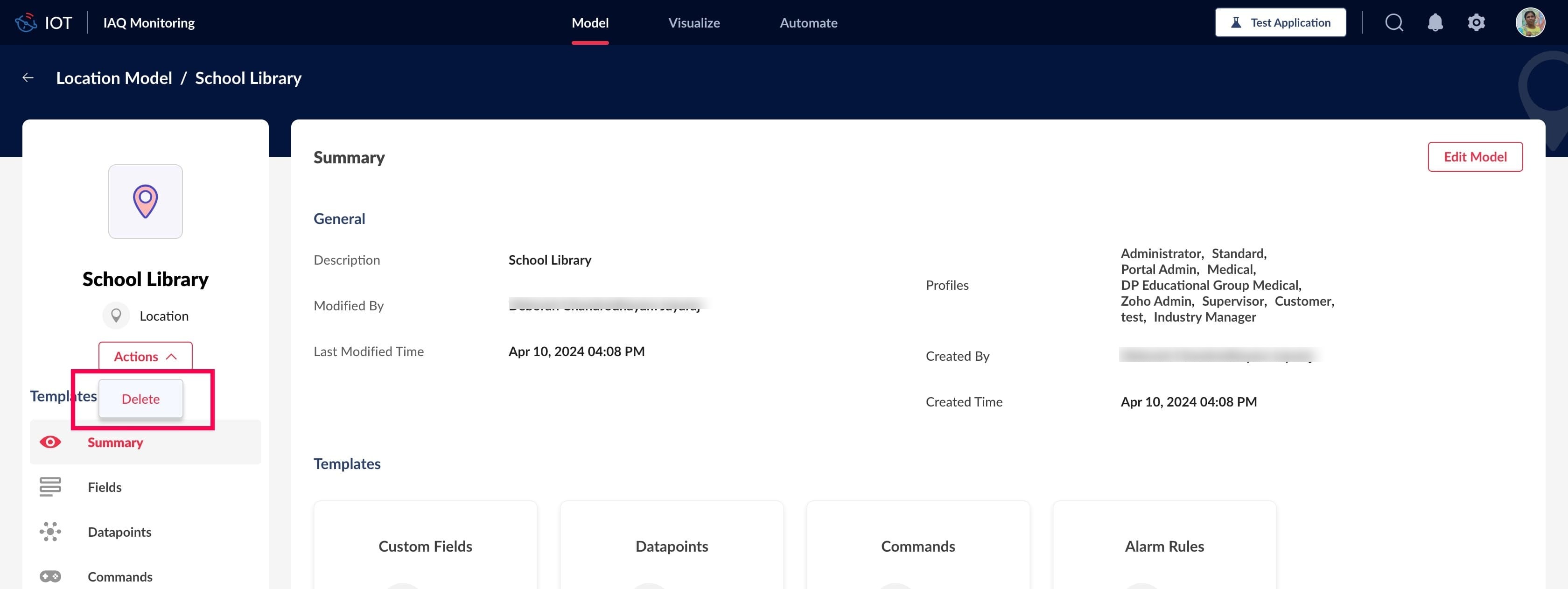
Task: Choose Delete from the Actions menu
Action: (140, 399)
